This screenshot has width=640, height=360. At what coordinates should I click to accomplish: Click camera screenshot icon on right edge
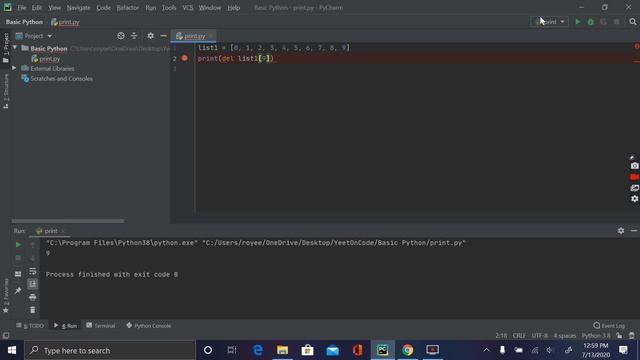coord(634,166)
